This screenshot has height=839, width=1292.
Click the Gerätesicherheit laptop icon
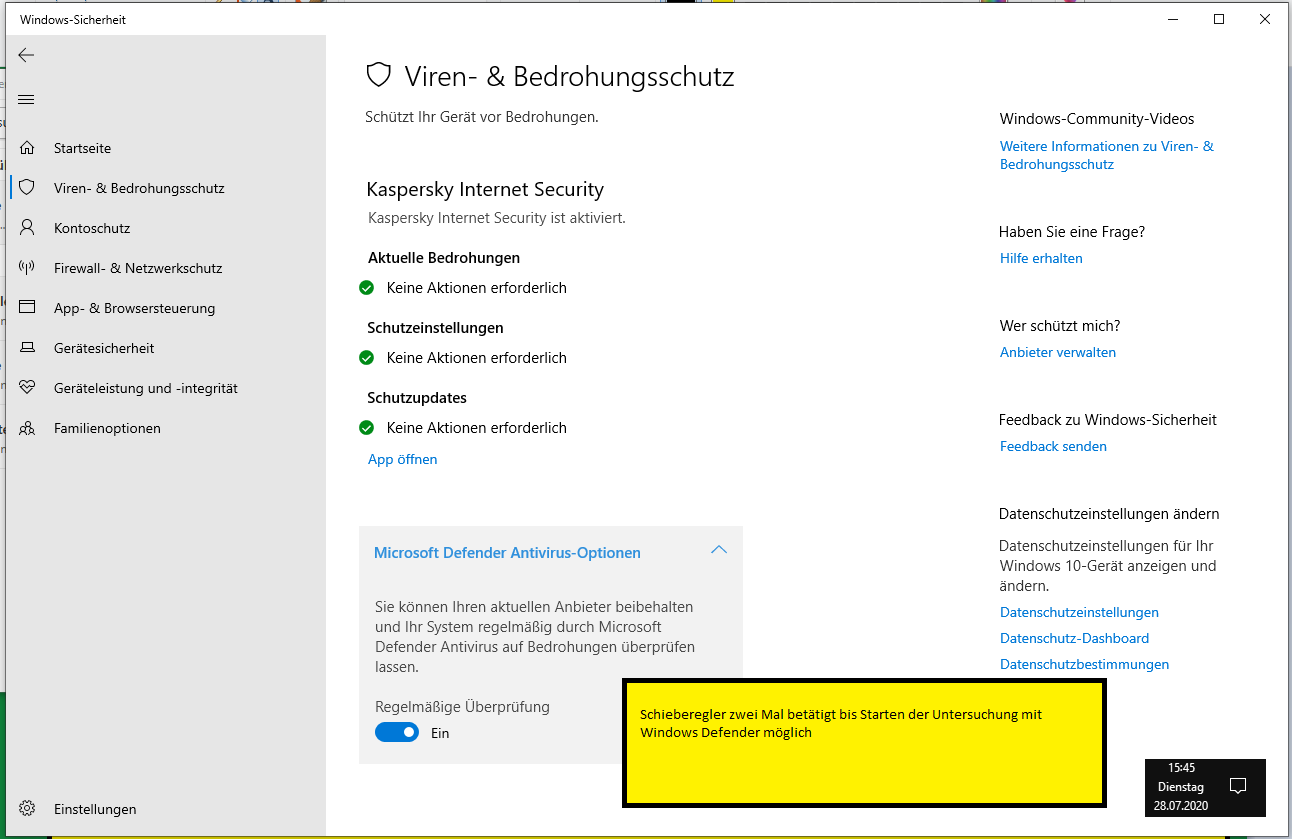click(27, 348)
